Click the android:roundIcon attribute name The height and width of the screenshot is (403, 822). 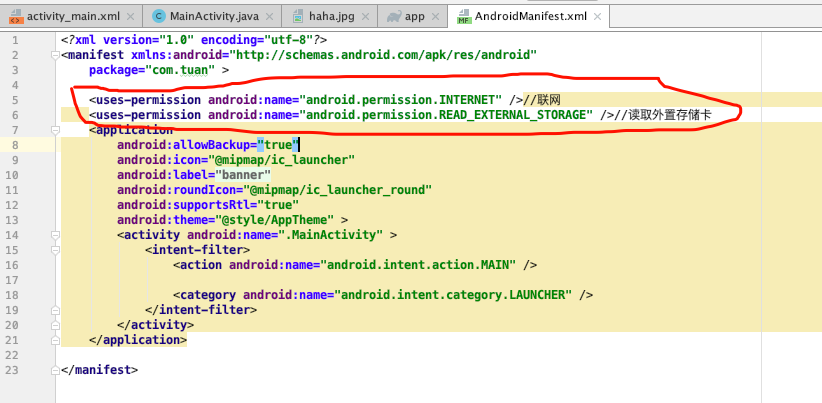(177, 190)
